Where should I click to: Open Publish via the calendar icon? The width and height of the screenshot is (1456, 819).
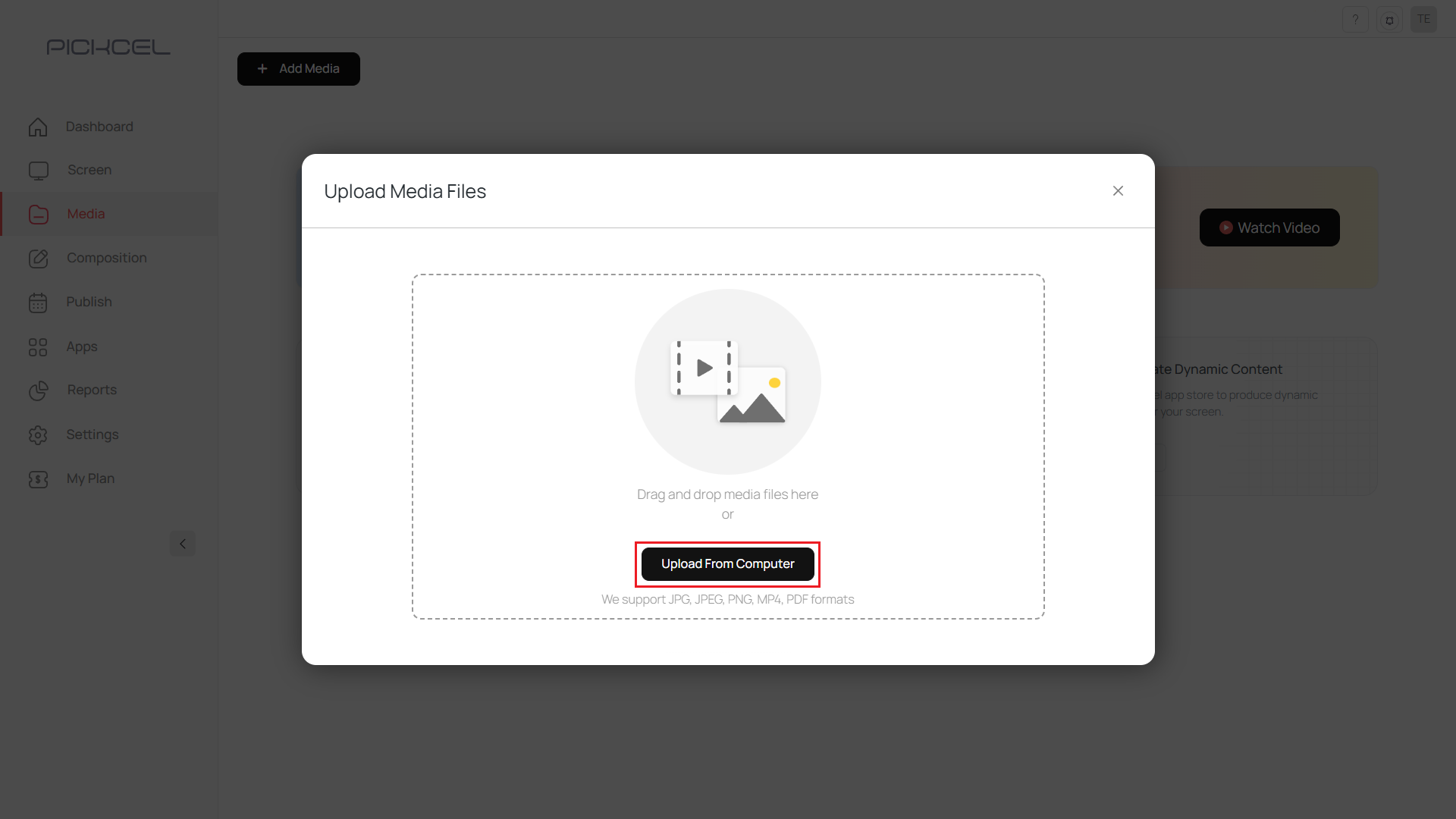(x=38, y=302)
